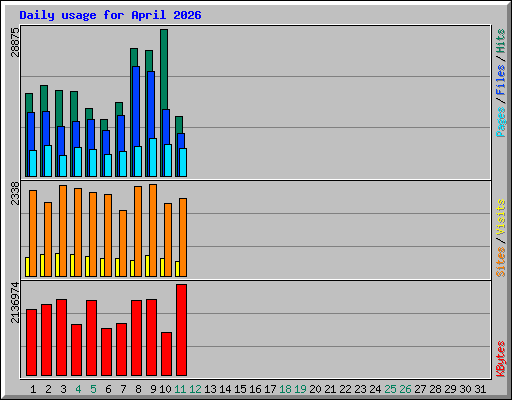Click the "Daily usage for April 2026" title
The height and width of the screenshot is (400, 512).
point(110,15)
